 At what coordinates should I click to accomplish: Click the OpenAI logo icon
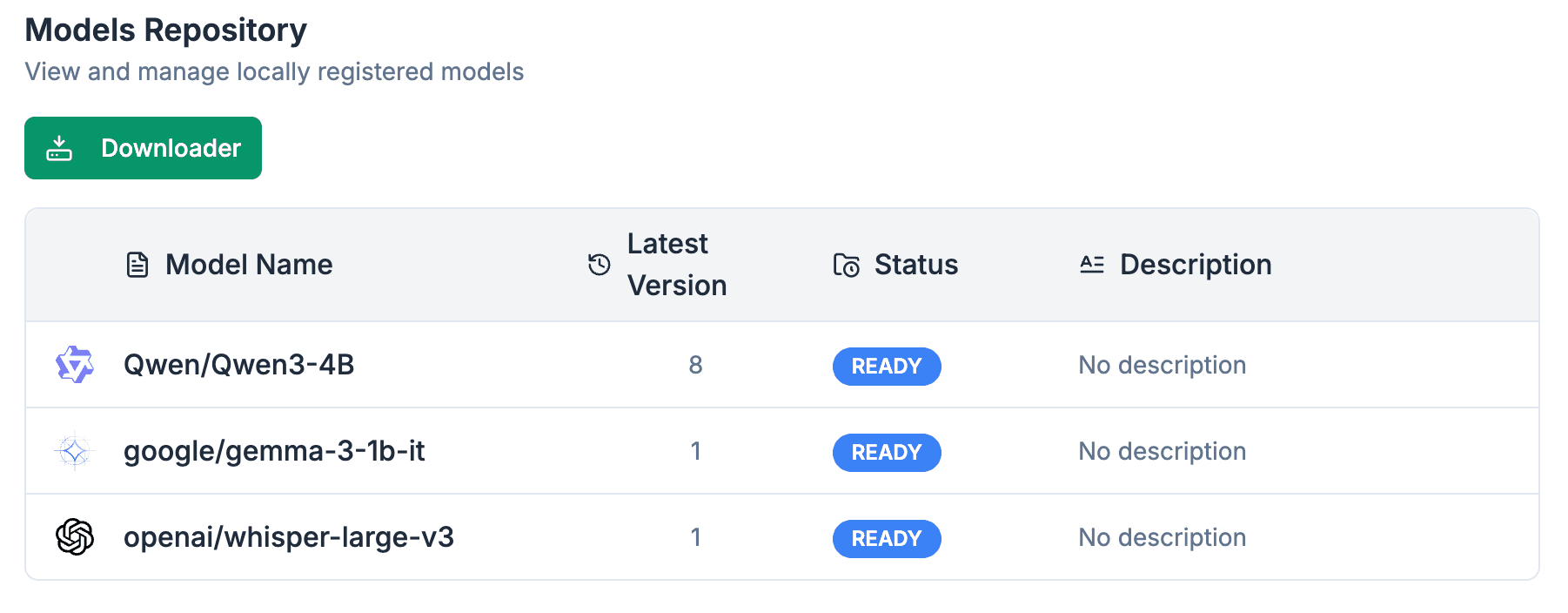pos(75,537)
